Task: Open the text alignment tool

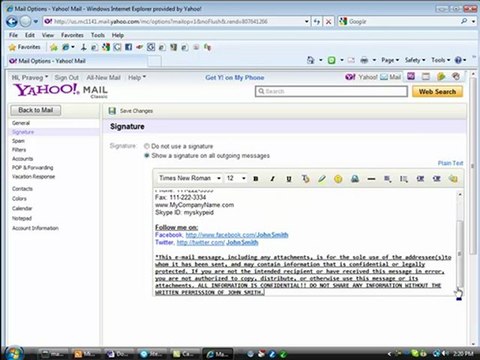Action: pyautogui.click(x=387, y=179)
